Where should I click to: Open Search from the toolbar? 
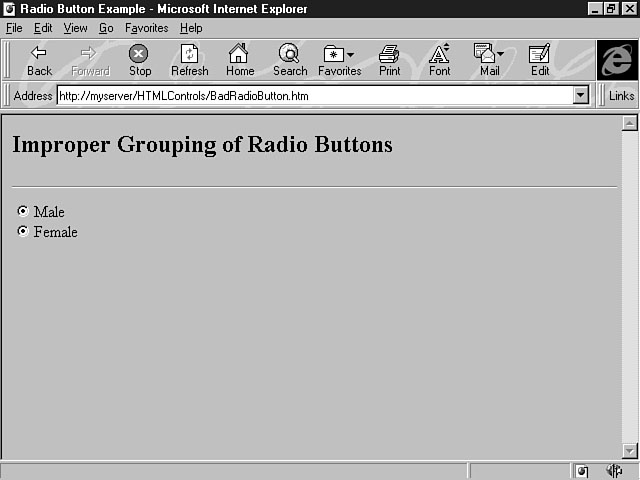tap(289, 54)
